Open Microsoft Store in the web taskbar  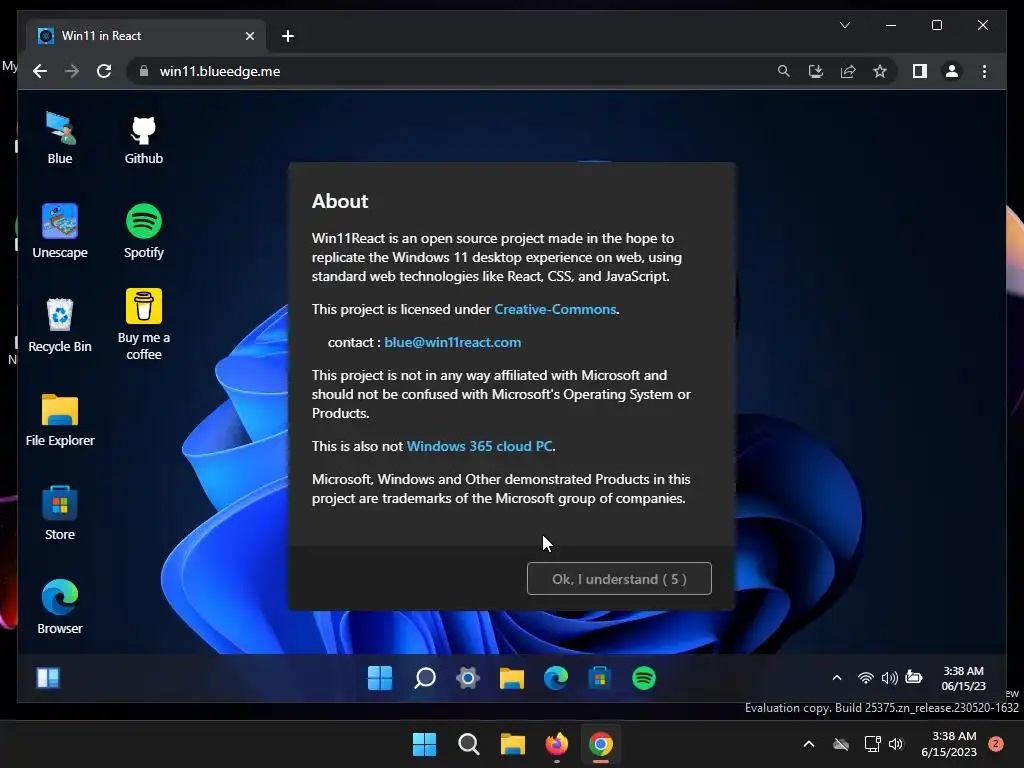pos(600,678)
